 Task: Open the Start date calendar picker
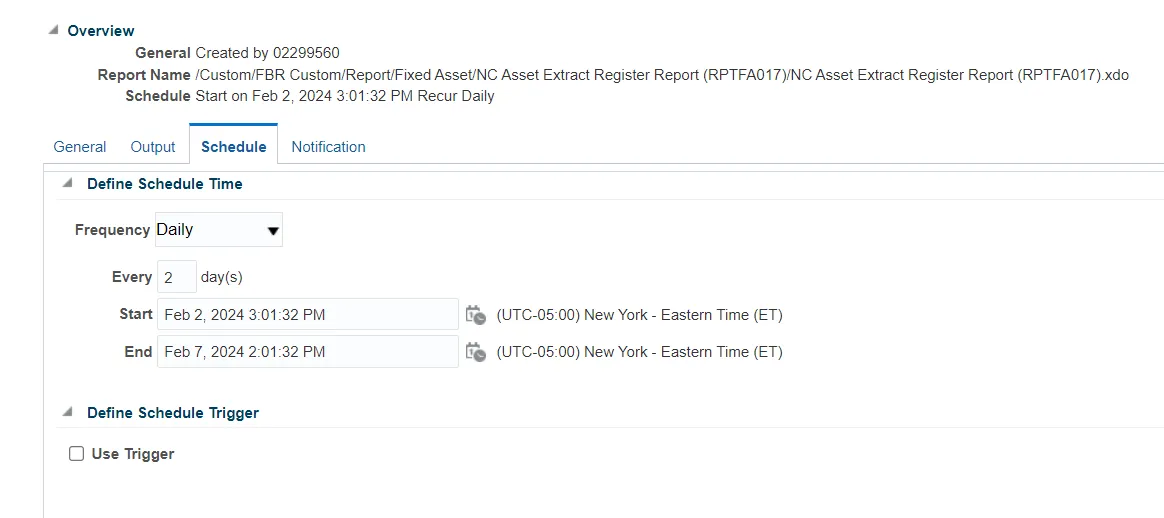tap(476, 315)
